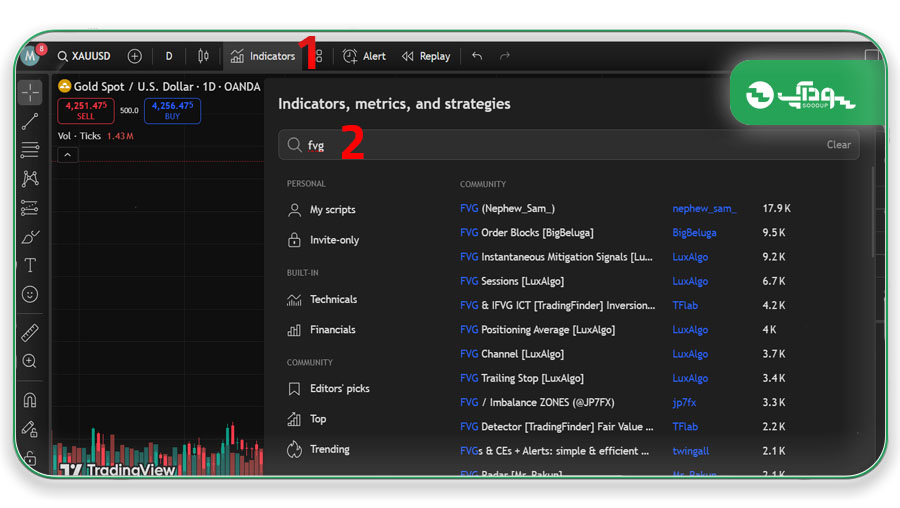Open author profile nephew_sam_

(x=704, y=208)
